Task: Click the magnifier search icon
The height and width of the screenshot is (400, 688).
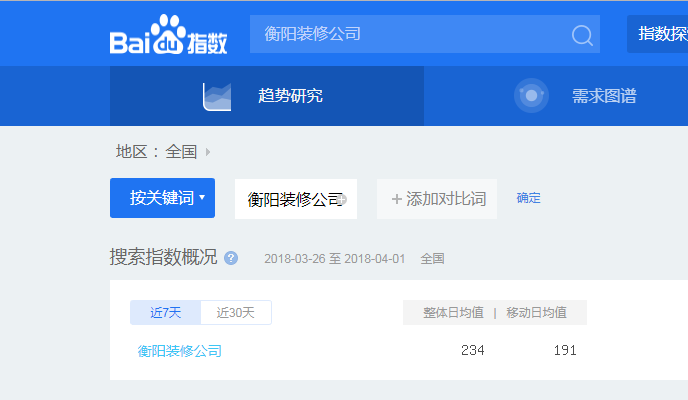Action: [582, 35]
